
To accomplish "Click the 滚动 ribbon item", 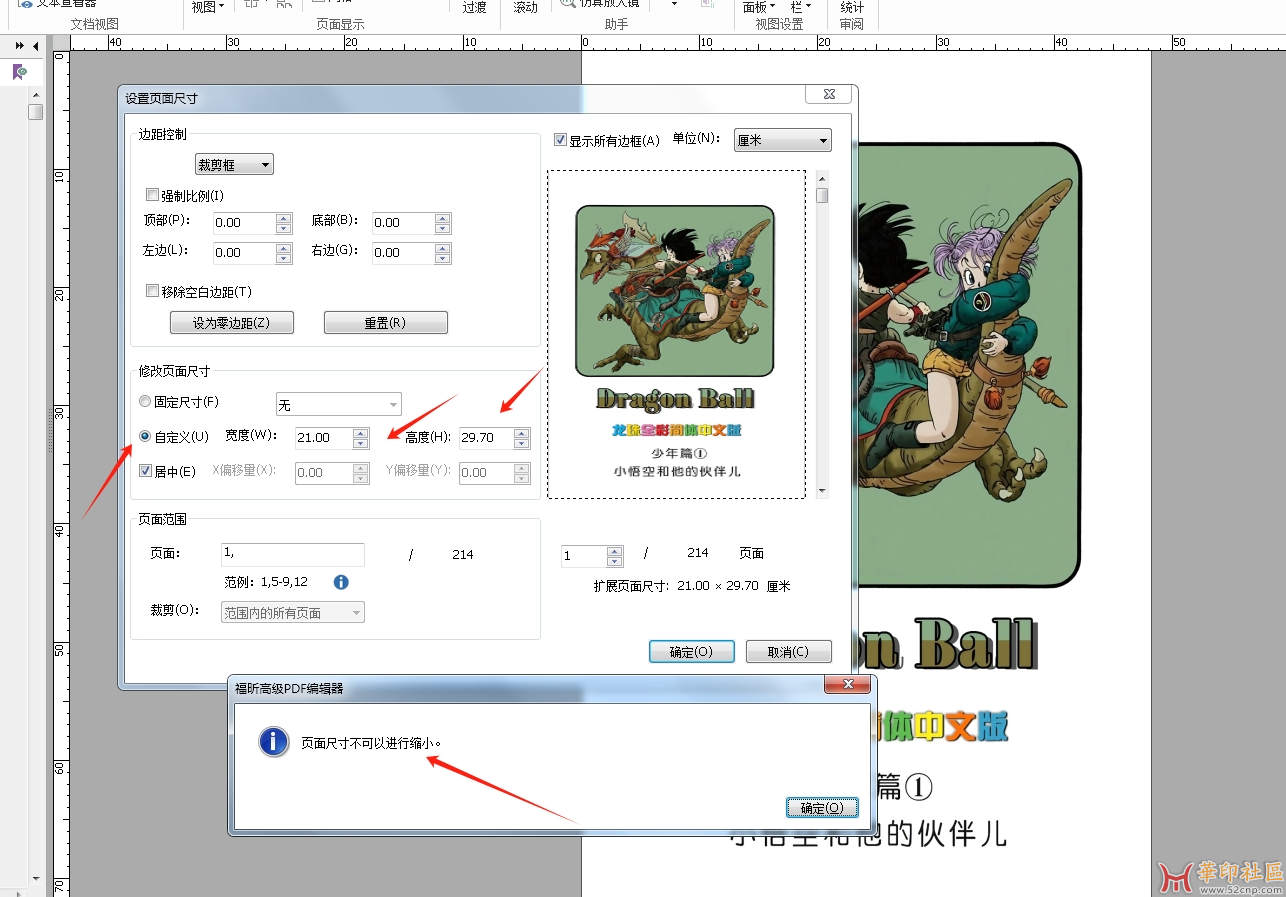I will pos(525,7).
